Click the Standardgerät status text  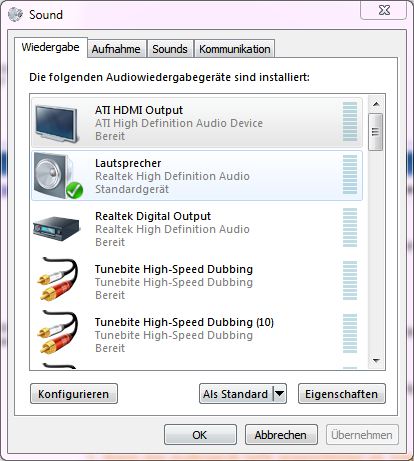tap(132, 189)
